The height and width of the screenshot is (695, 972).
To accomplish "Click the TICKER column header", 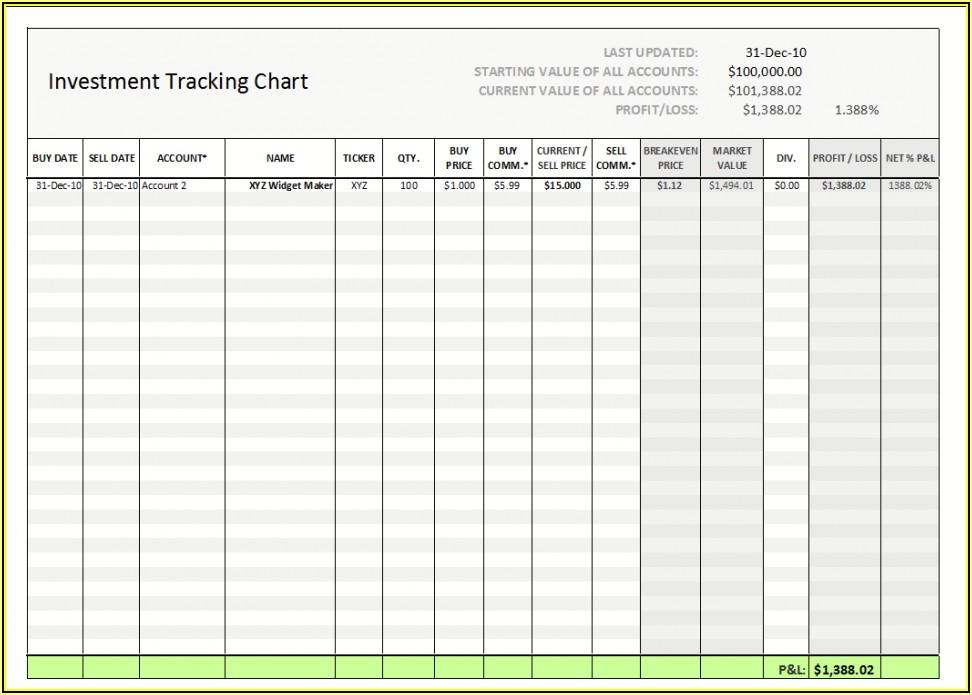I will [359, 158].
